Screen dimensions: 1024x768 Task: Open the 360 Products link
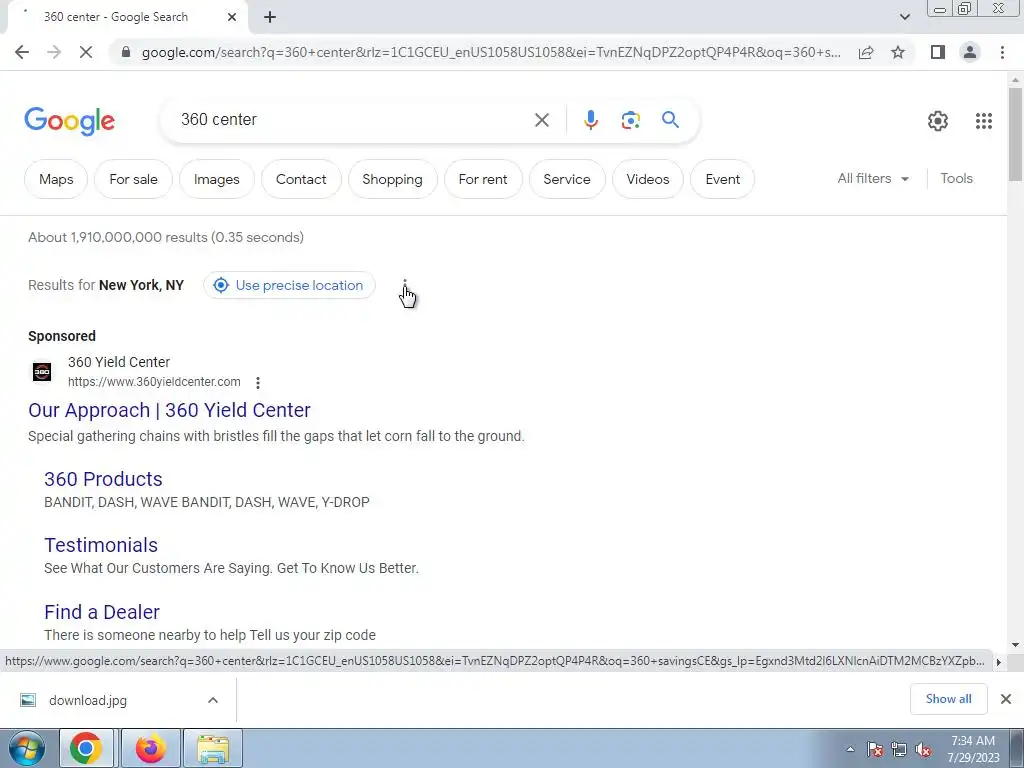click(x=103, y=479)
